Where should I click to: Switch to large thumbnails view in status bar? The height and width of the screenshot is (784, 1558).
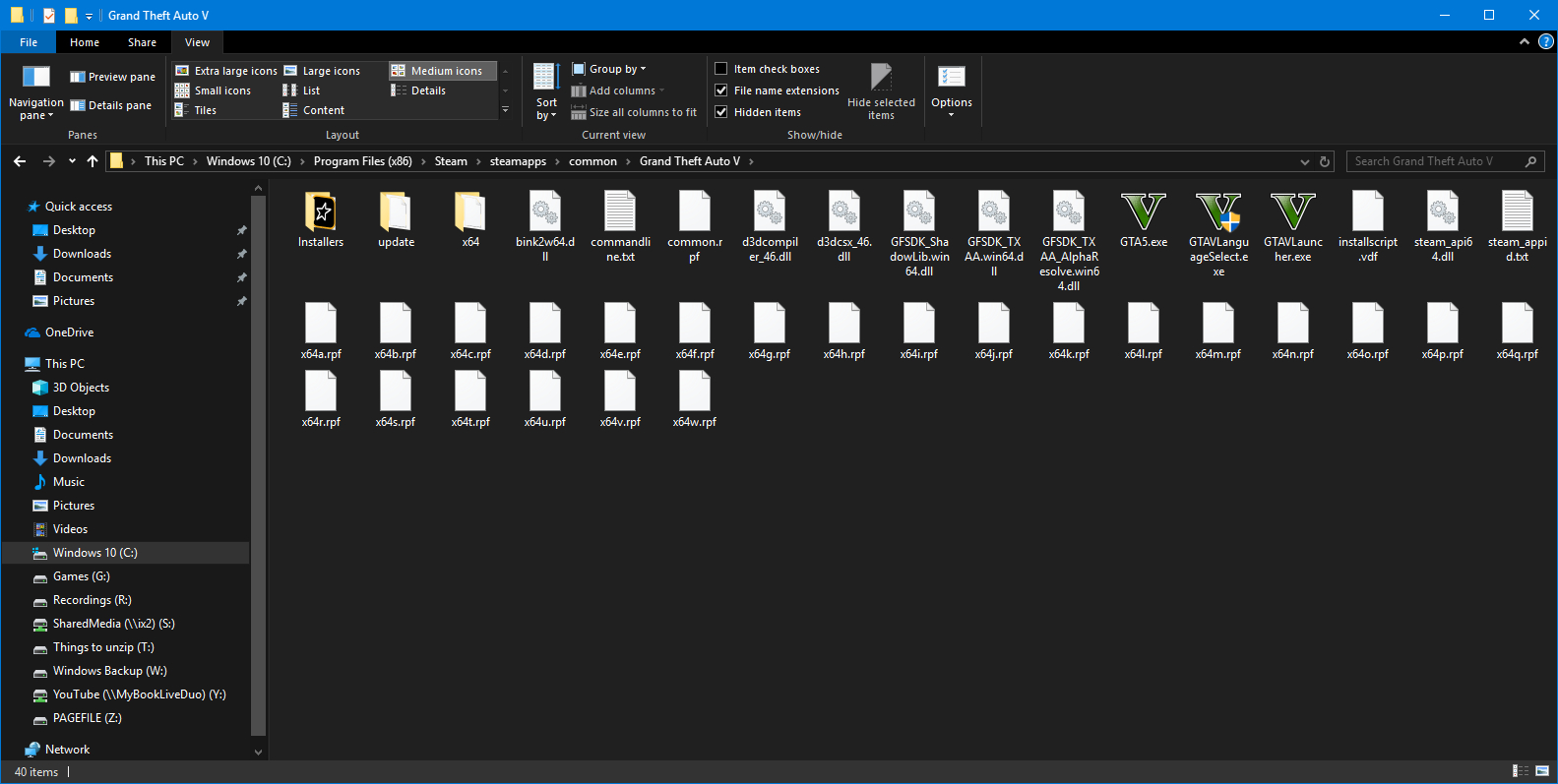coord(1542,771)
